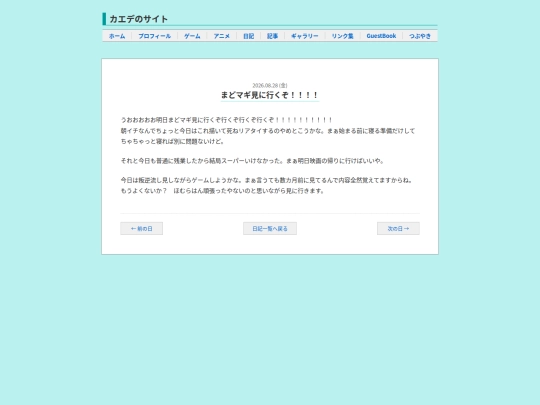Click the paragraph starting それと今日も普通に残業

click(252, 161)
